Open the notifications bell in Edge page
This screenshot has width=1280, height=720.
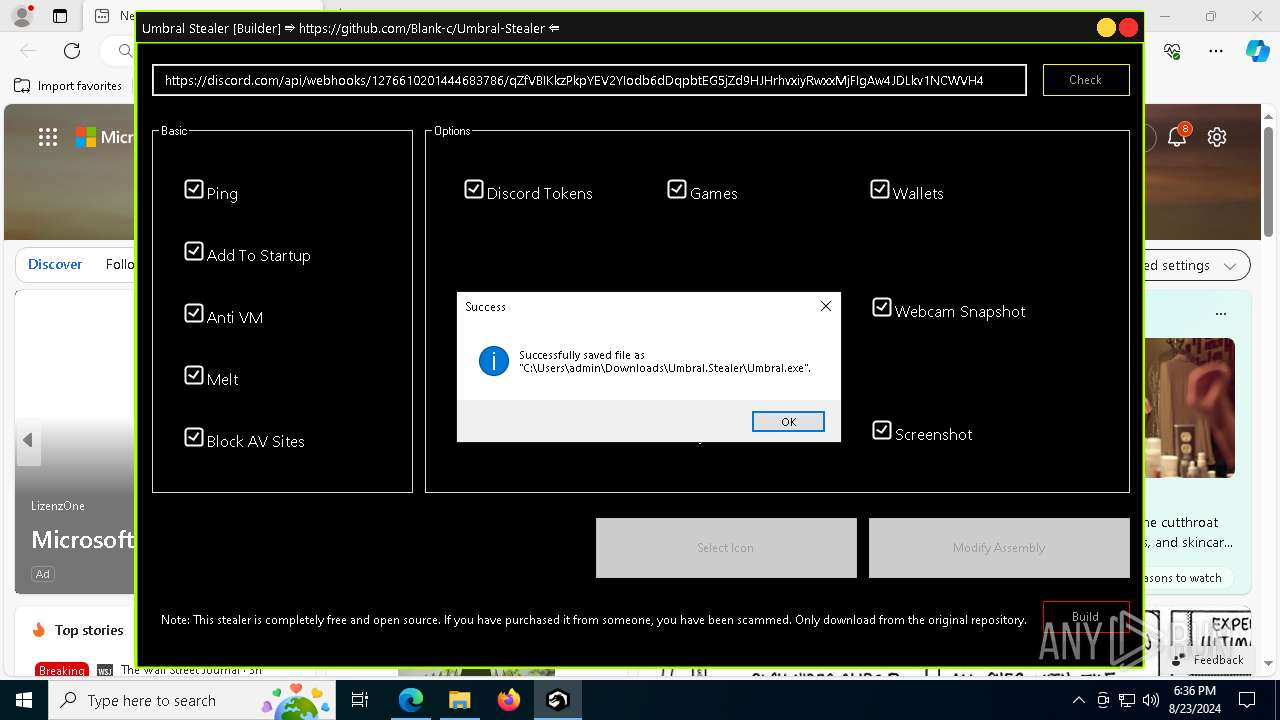1177,137
